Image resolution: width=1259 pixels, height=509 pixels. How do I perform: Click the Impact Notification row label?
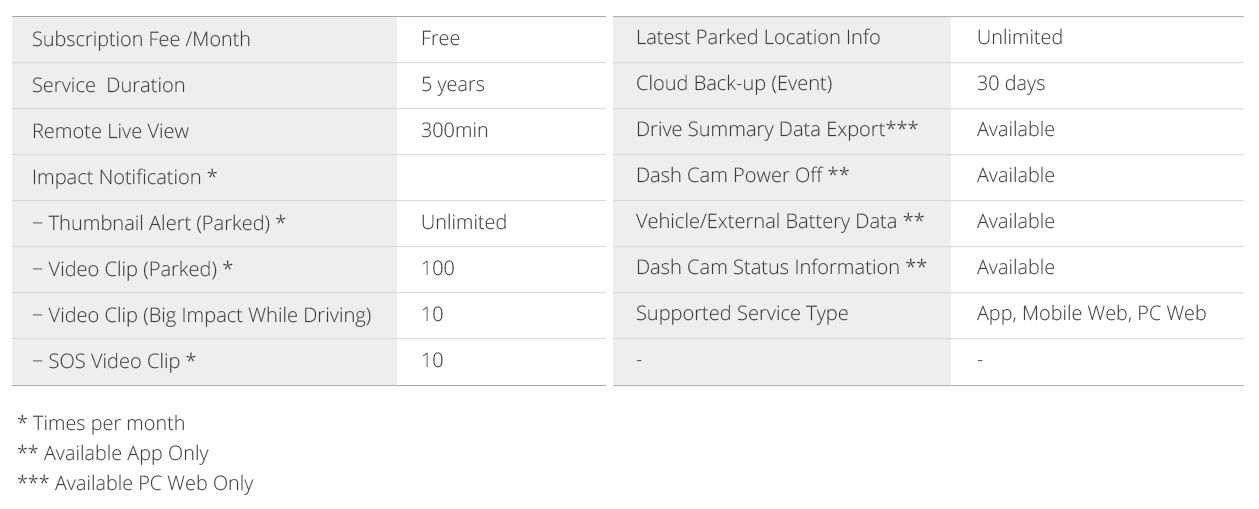pos(125,177)
